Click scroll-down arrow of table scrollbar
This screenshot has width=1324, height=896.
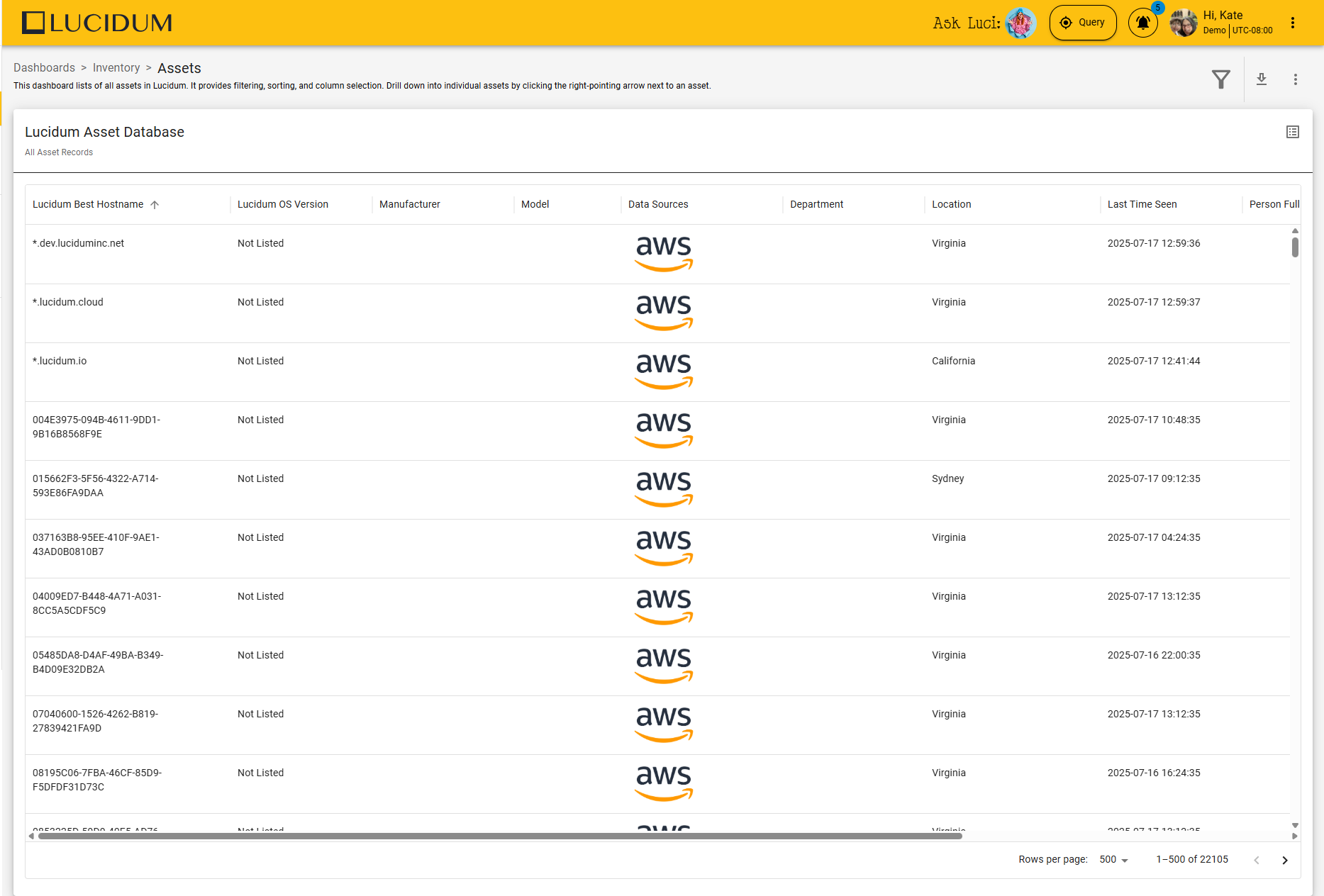point(1295,825)
